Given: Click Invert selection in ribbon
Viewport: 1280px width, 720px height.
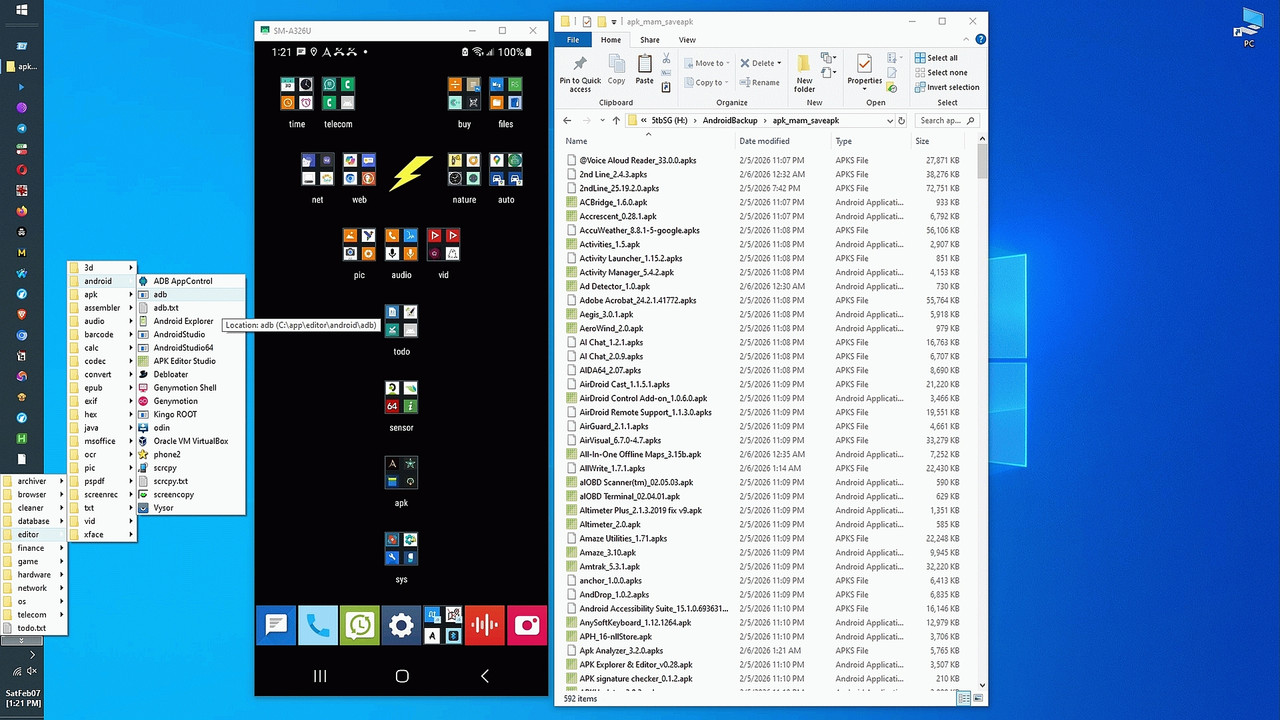Looking at the screenshot, I should (946, 87).
